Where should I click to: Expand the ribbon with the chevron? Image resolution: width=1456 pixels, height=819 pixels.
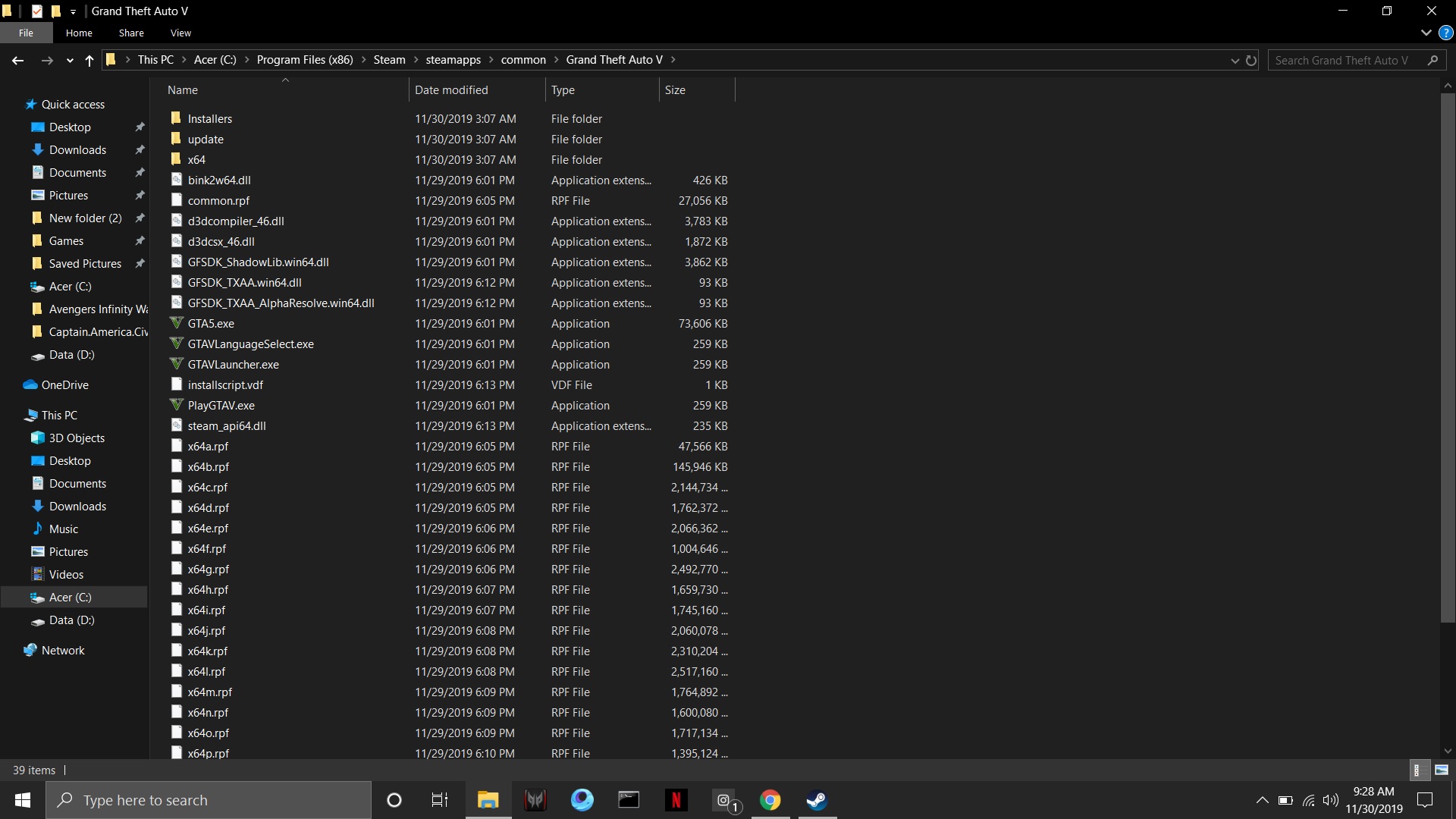[1426, 33]
